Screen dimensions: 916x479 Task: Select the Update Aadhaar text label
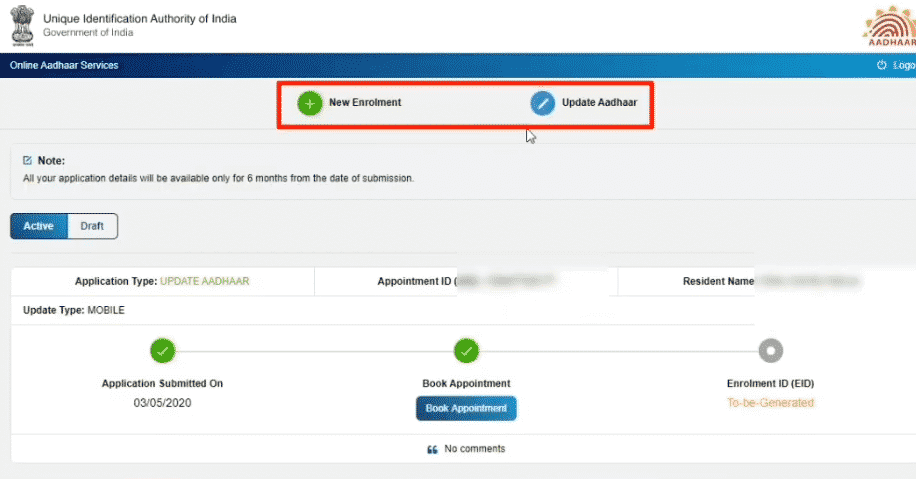(599, 103)
